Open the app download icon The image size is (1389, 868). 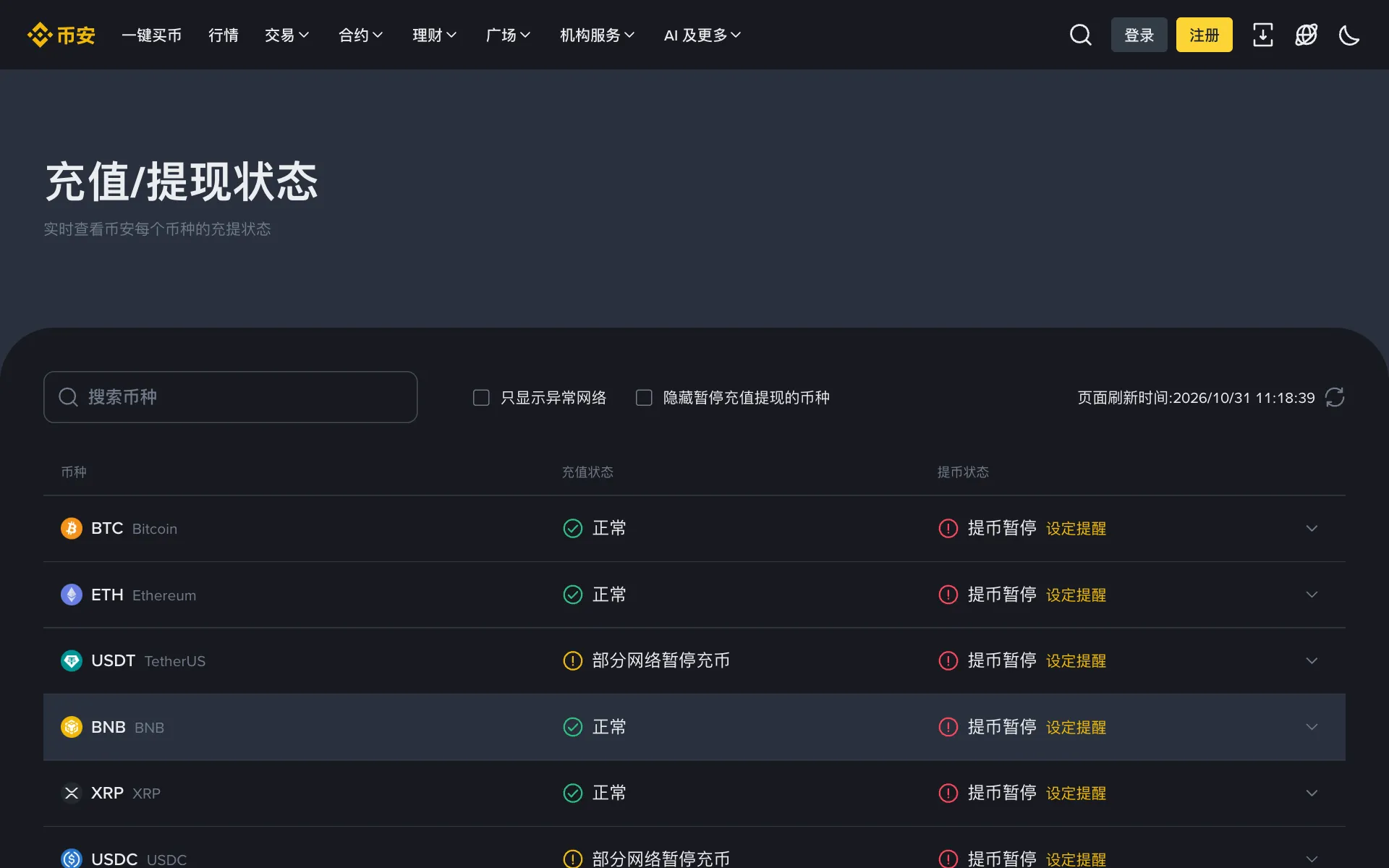(1263, 35)
